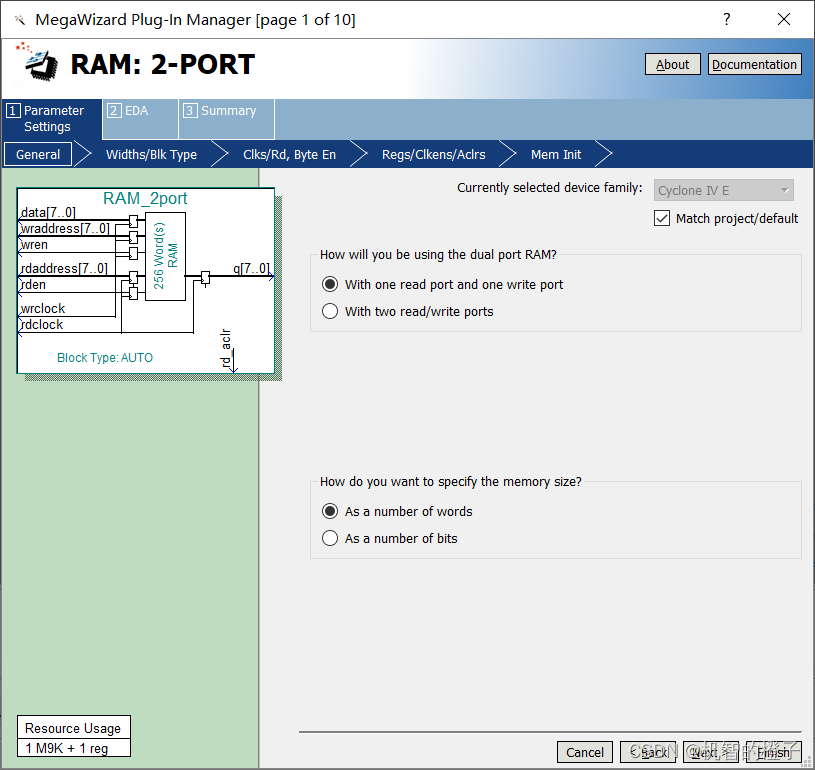Click the Back button

tap(648, 752)
